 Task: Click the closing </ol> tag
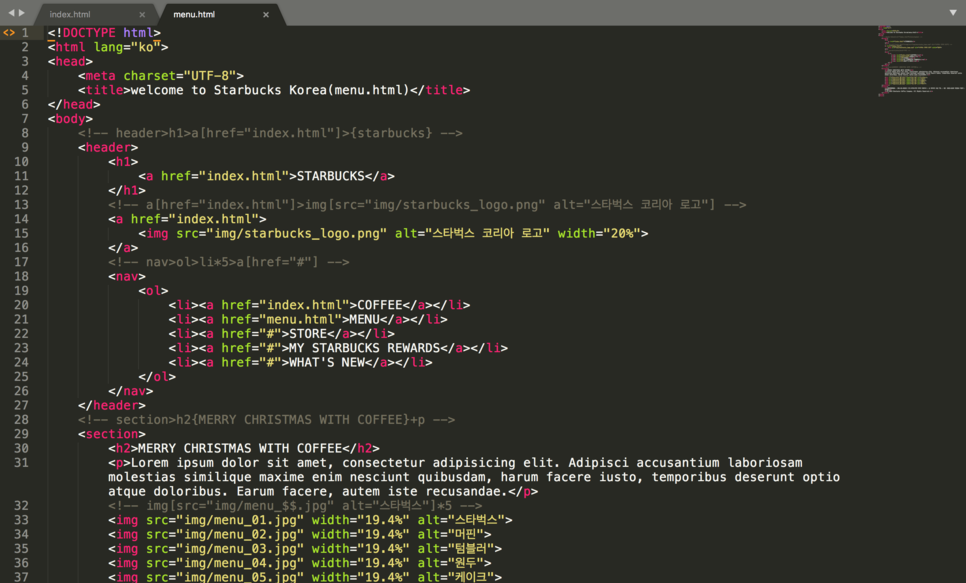[x=157, y=377]
